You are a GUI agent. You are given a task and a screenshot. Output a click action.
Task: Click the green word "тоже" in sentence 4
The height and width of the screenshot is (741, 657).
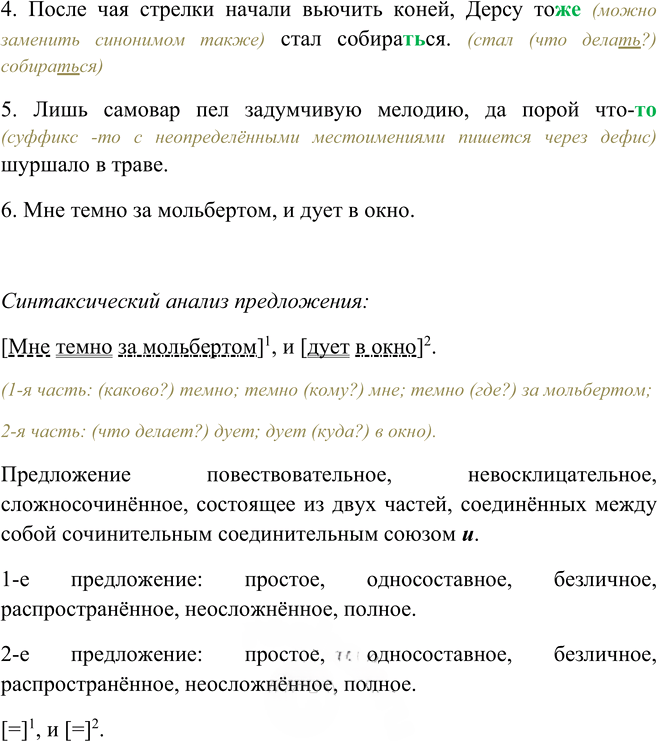[x=557, y=10]
